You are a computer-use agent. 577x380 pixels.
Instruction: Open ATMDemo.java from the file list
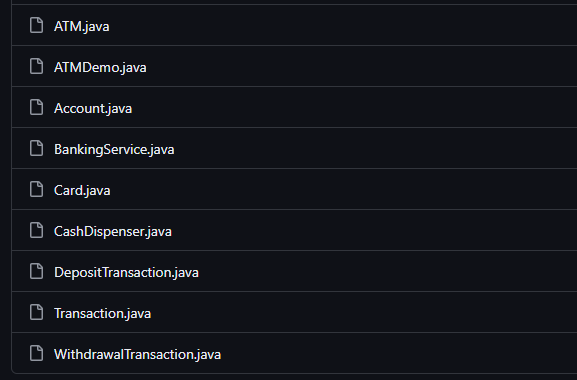pyautogui.click(x=100, y=67)
